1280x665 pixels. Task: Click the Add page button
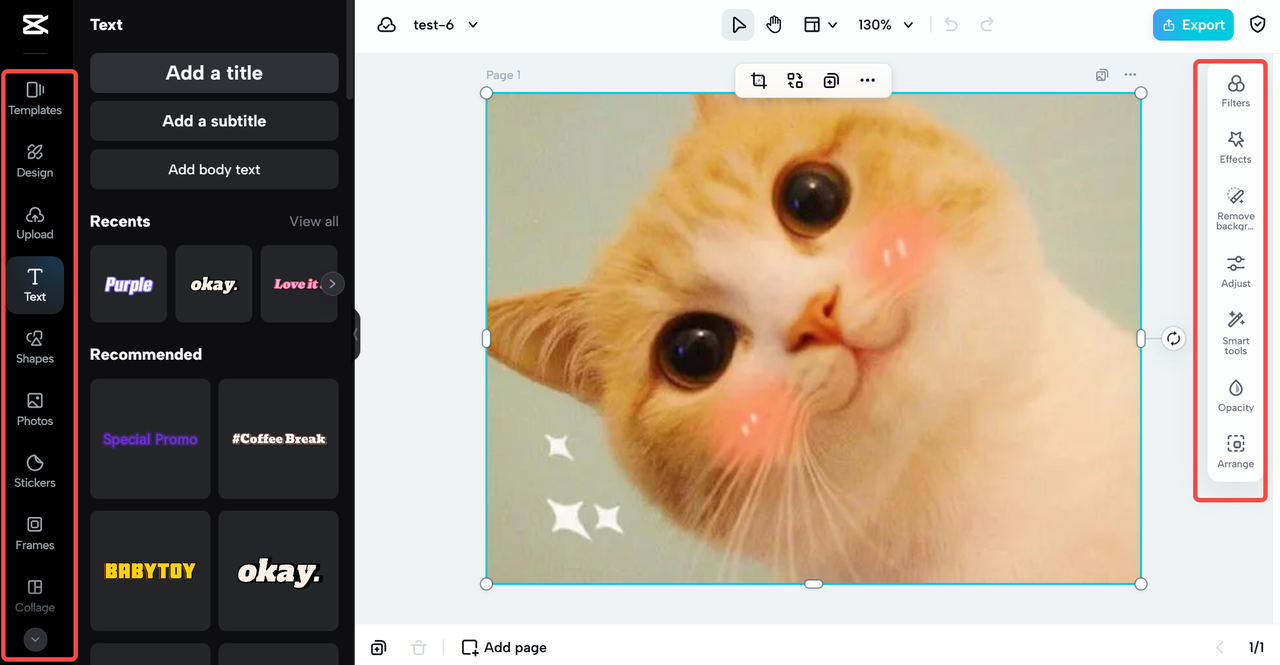[x=504, y=648]
